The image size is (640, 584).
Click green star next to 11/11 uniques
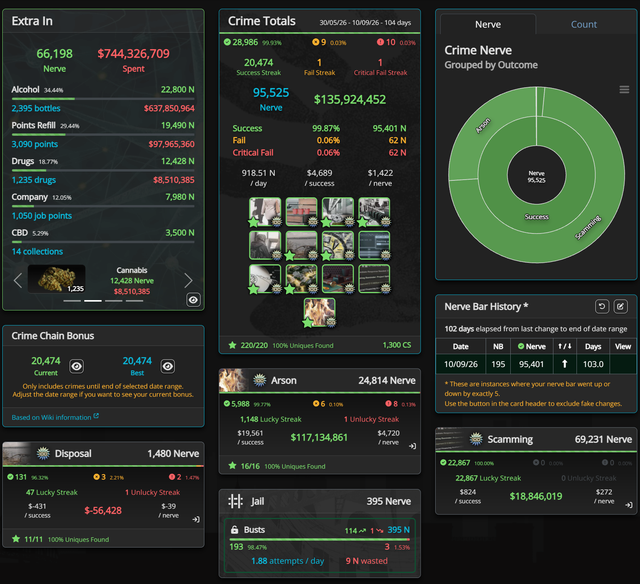[16, 539]
